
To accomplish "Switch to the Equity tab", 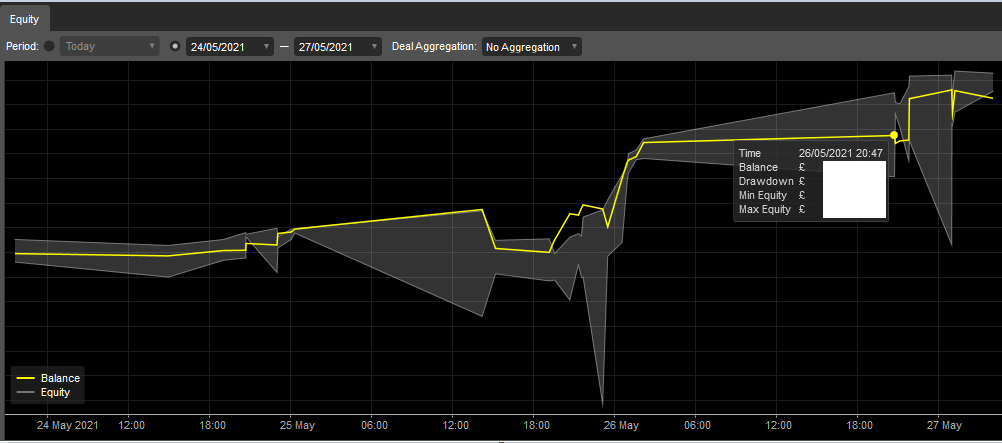I will click(x=24, y=19).
